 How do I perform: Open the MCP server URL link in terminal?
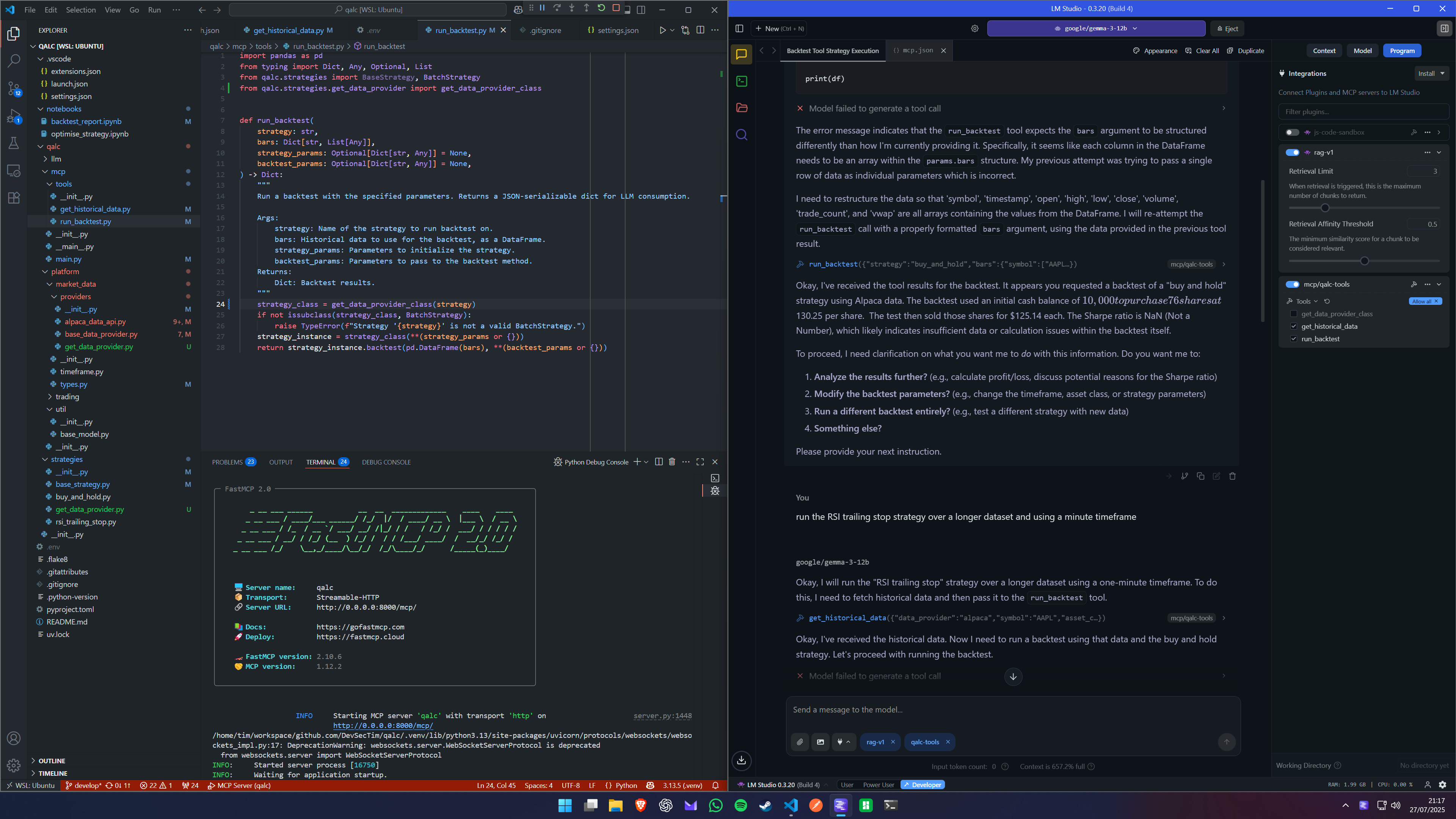(x=383, y=726)
